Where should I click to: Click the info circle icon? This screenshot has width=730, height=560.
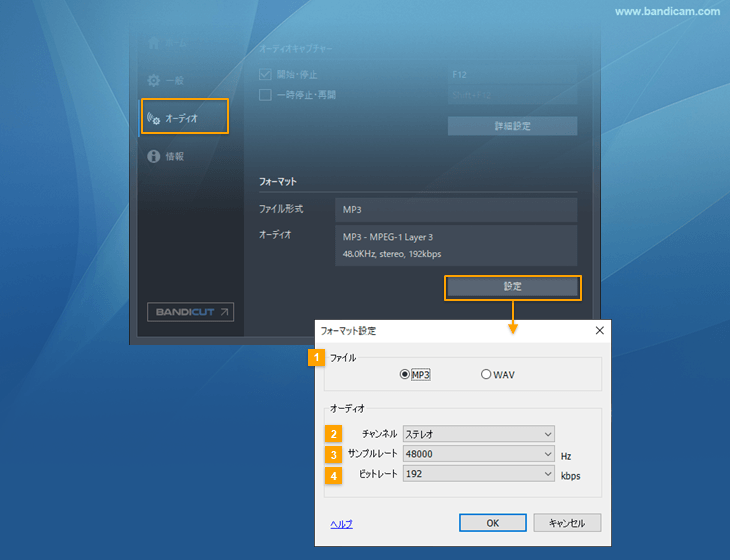click(x=154, y=156)
